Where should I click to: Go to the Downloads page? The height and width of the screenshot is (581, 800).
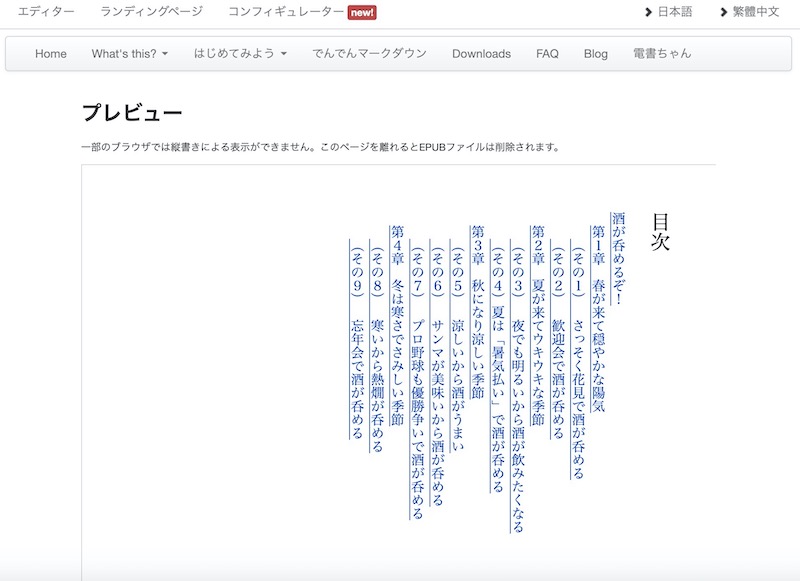point(481,54)
